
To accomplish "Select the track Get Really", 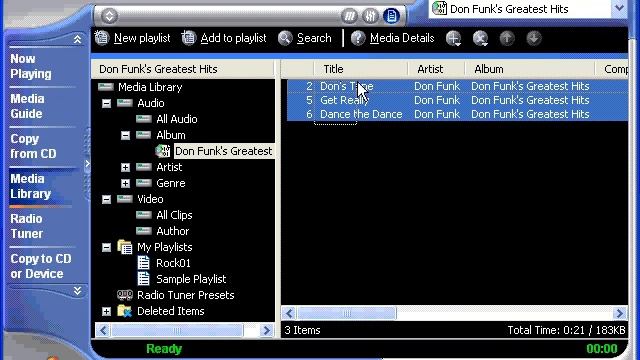I will pos(344,100).
